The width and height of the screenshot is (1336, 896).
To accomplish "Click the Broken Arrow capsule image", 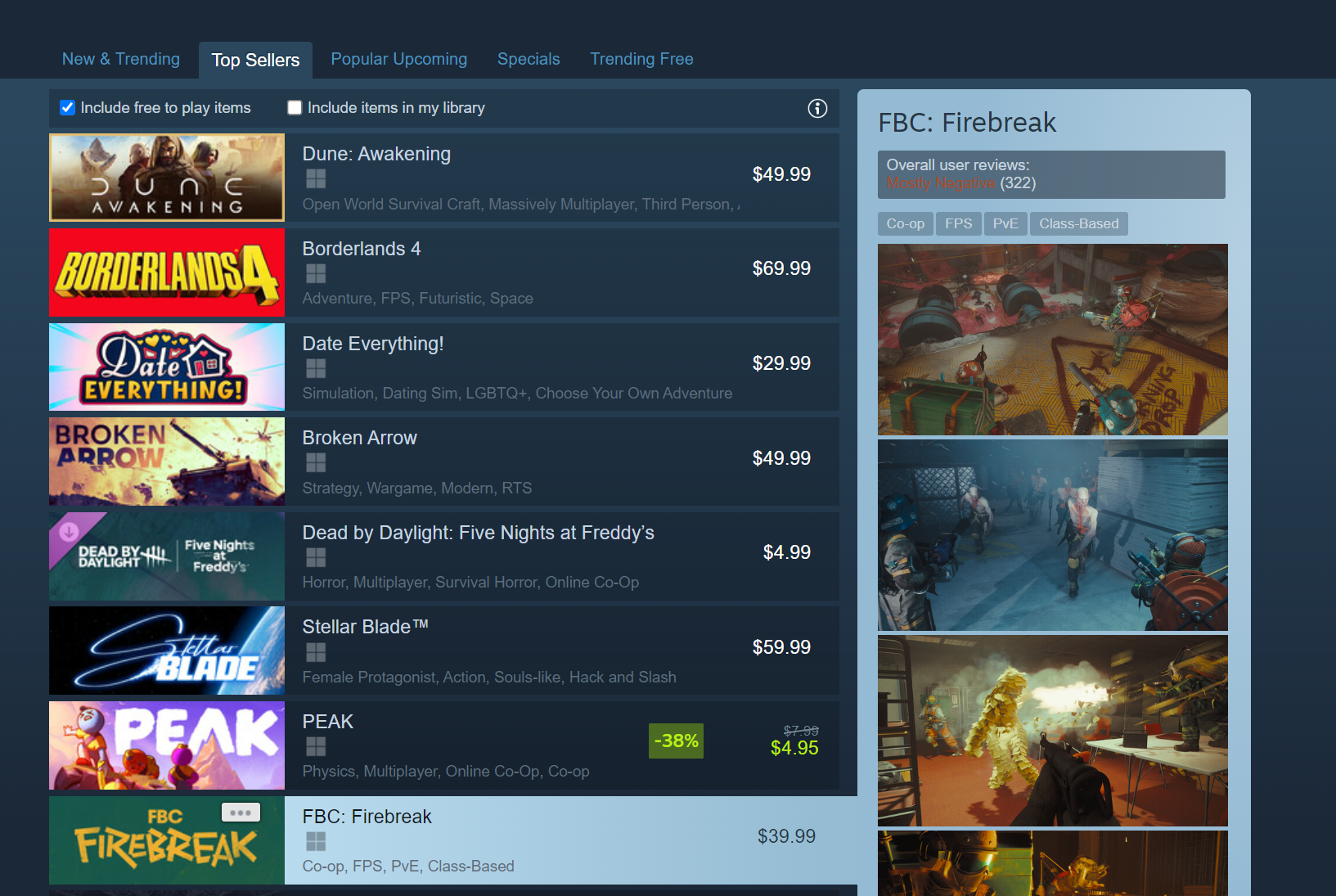I will click(x=167, y=462).
